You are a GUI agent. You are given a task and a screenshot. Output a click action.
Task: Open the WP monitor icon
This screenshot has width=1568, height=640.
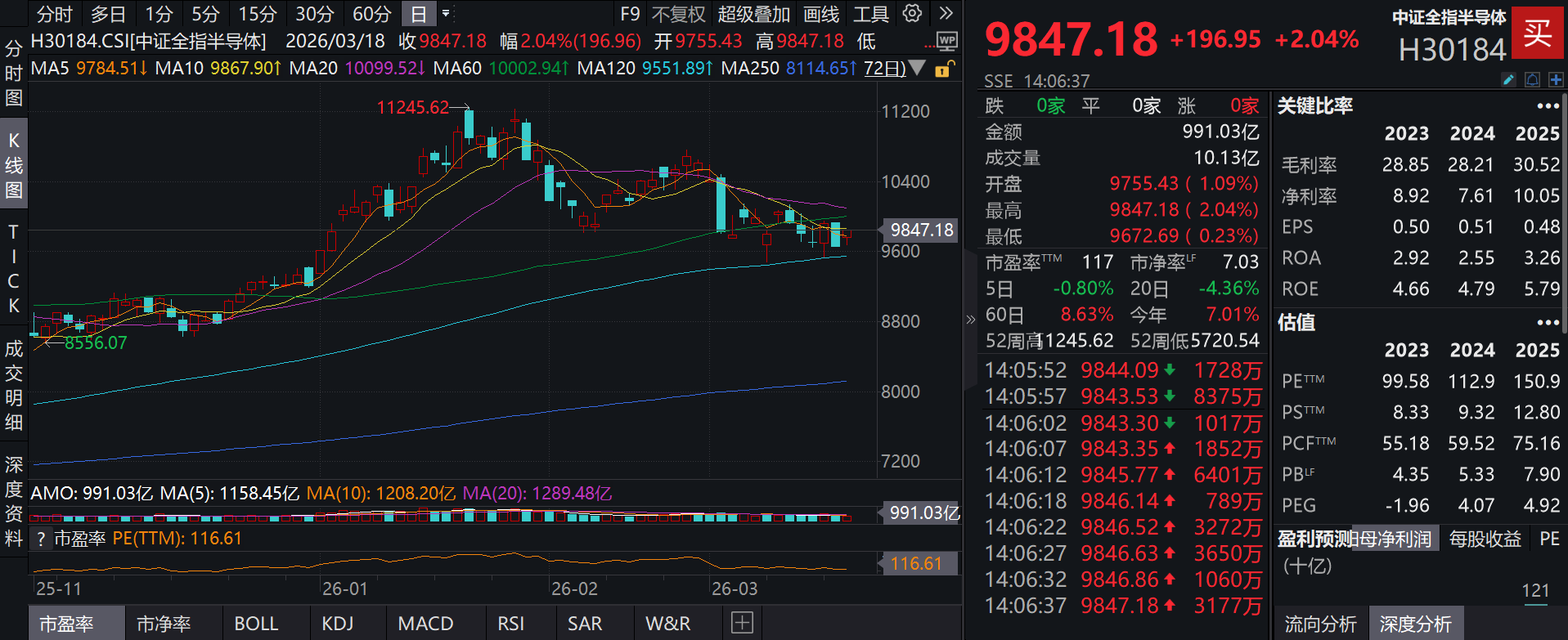[x=946, y=41]
